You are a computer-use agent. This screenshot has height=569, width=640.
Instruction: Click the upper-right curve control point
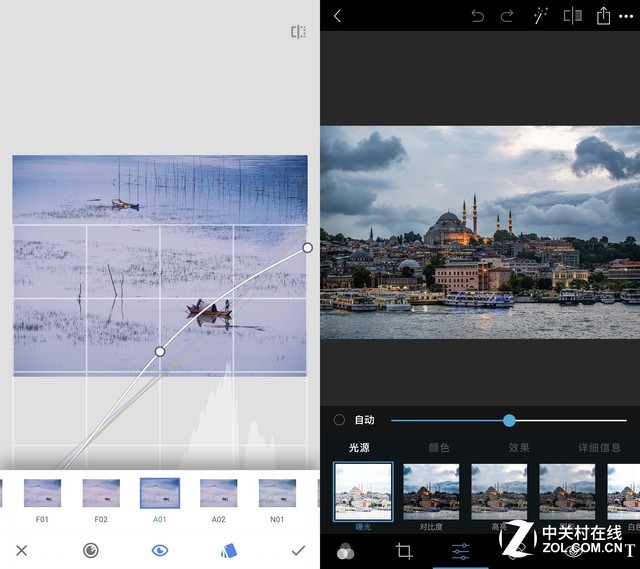[x=307, y=248]
